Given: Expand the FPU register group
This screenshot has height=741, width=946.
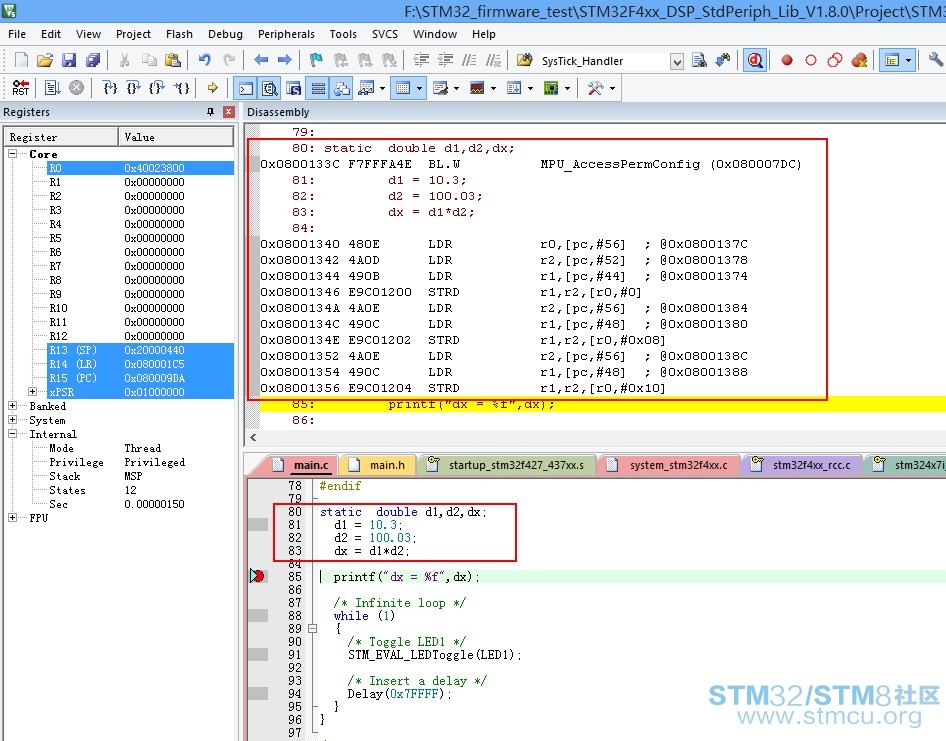Looking at the screenshot, I should 12,518.
